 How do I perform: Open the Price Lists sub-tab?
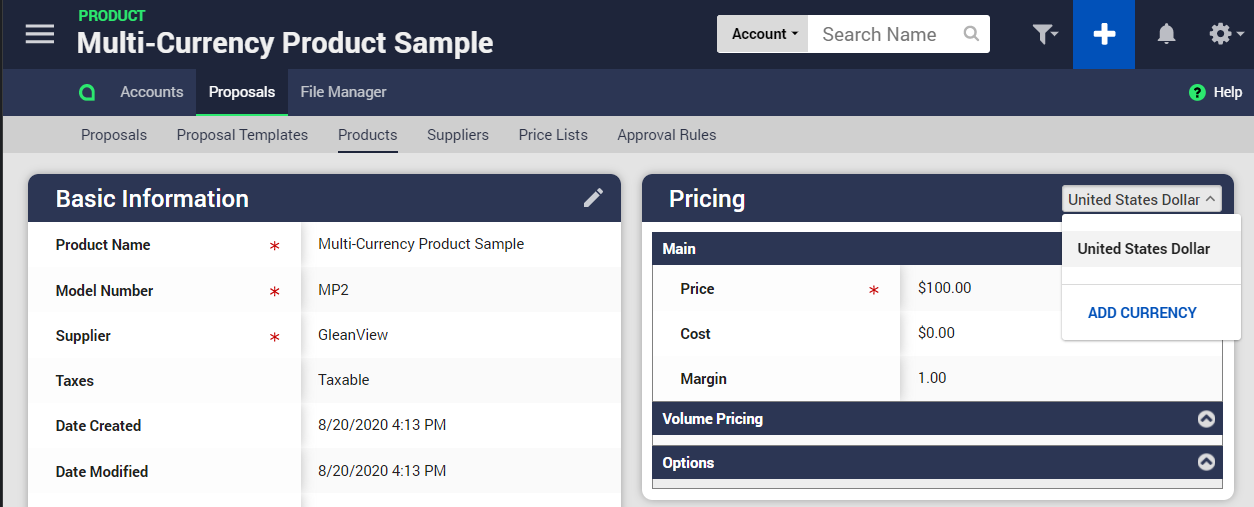pyautogui.click(x=553, y=135)
